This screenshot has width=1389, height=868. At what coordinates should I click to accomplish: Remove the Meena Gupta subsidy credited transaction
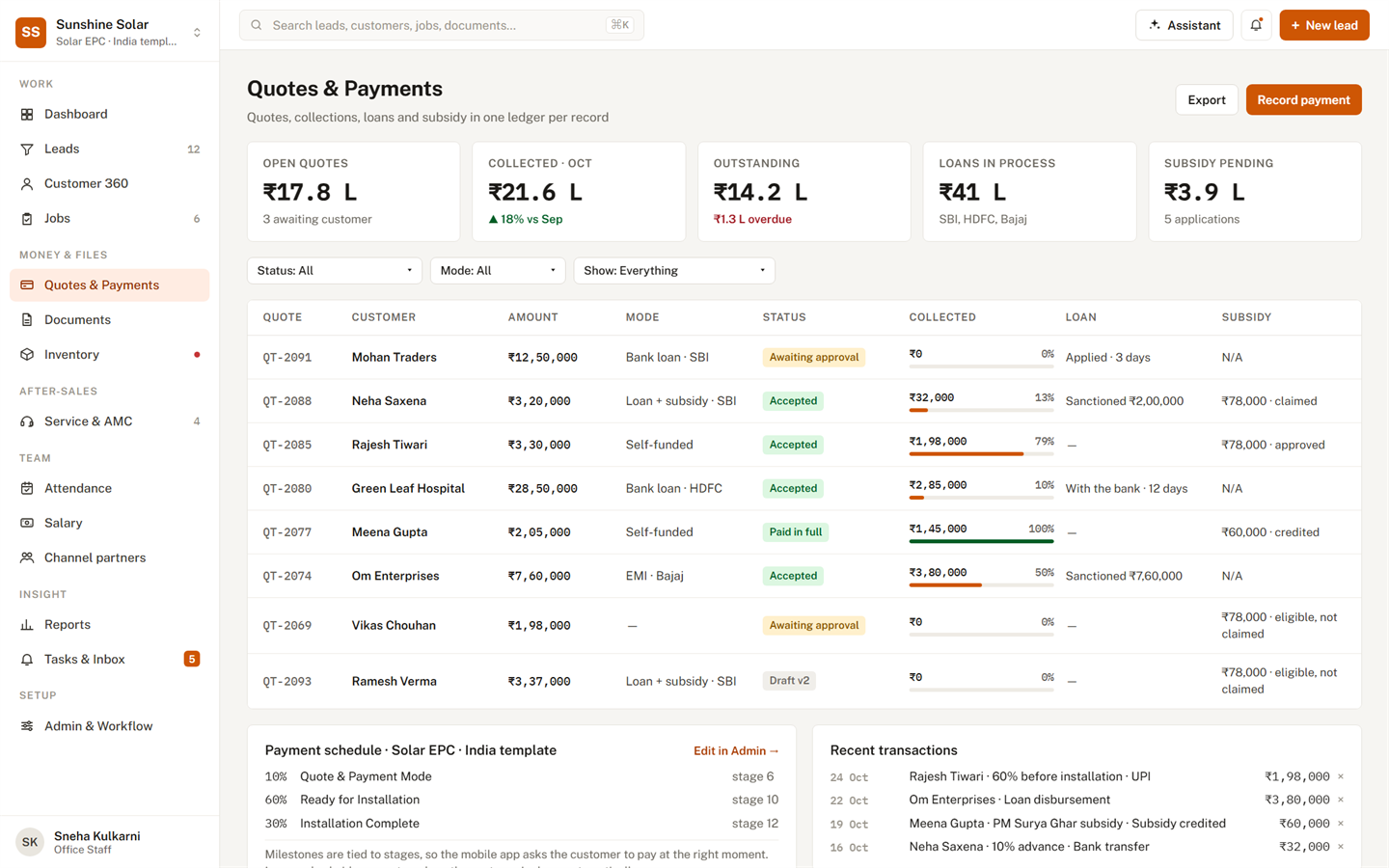(x=1341, y=824)
